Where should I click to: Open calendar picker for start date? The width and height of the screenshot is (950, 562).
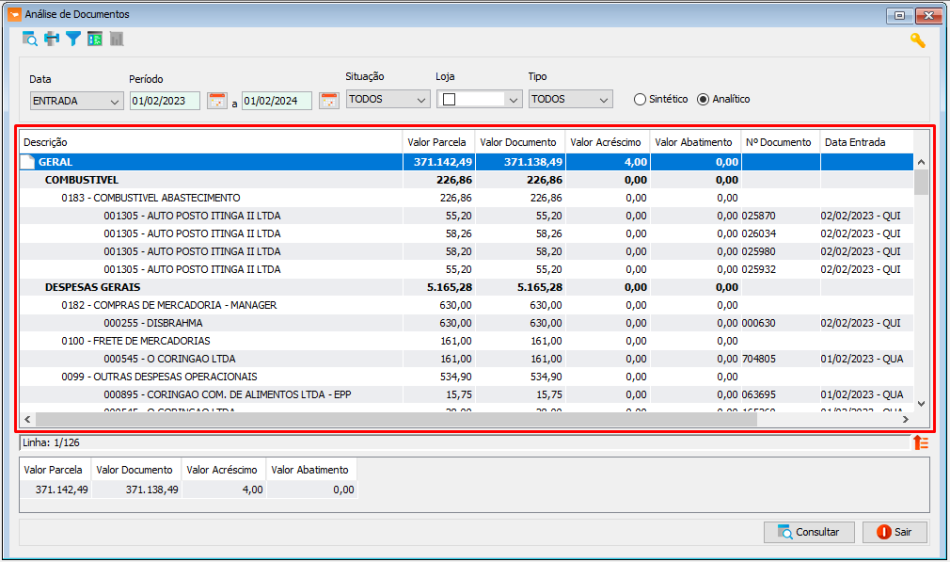[217, 101]
